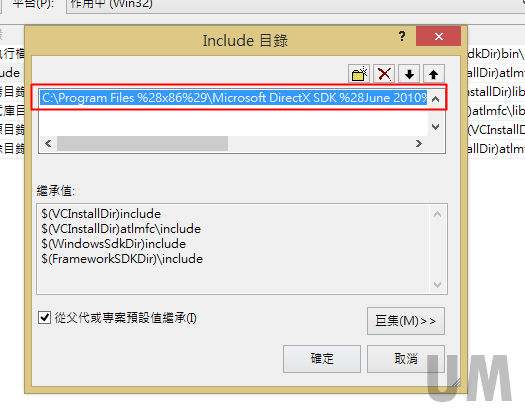Click the directory list scroll down arrow
525x411 pixels.
coord(436,127)
